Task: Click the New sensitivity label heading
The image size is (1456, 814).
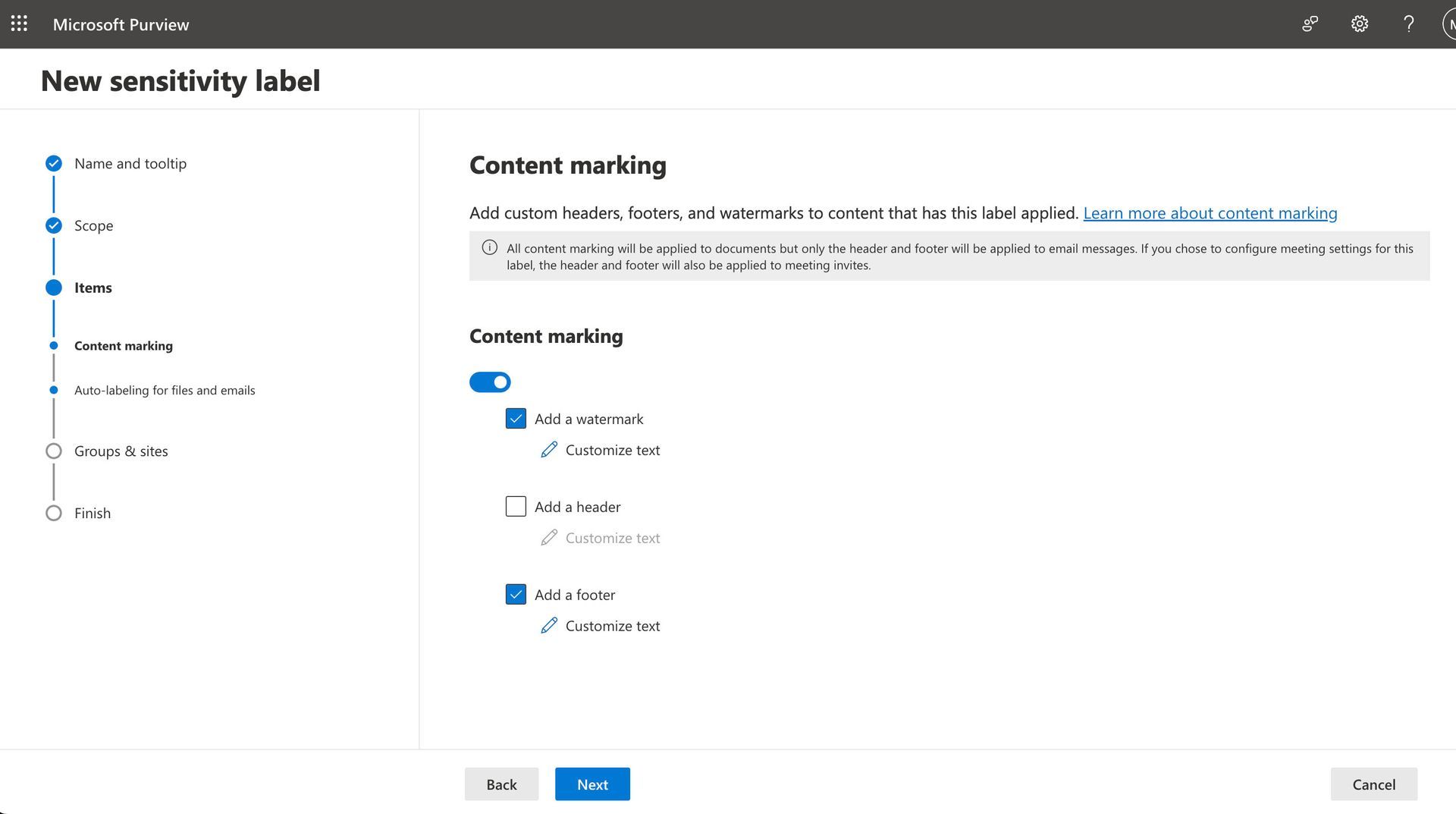Action: [x=180, y=80]
